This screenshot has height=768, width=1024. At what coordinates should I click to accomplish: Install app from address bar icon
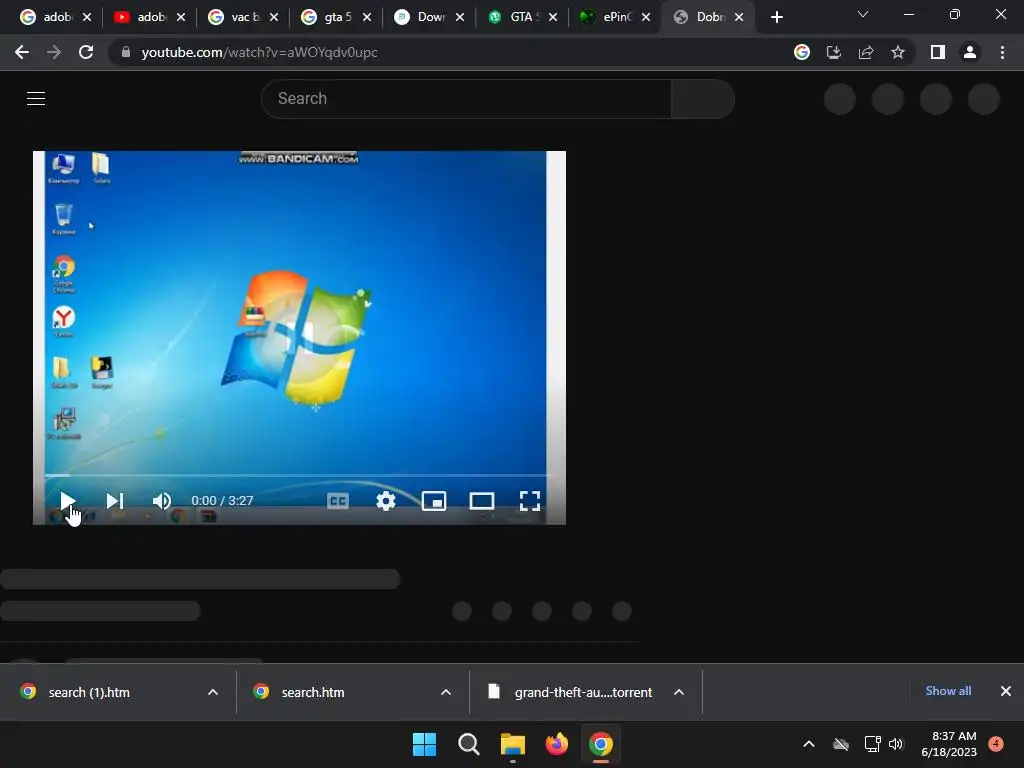pos(834,52)
